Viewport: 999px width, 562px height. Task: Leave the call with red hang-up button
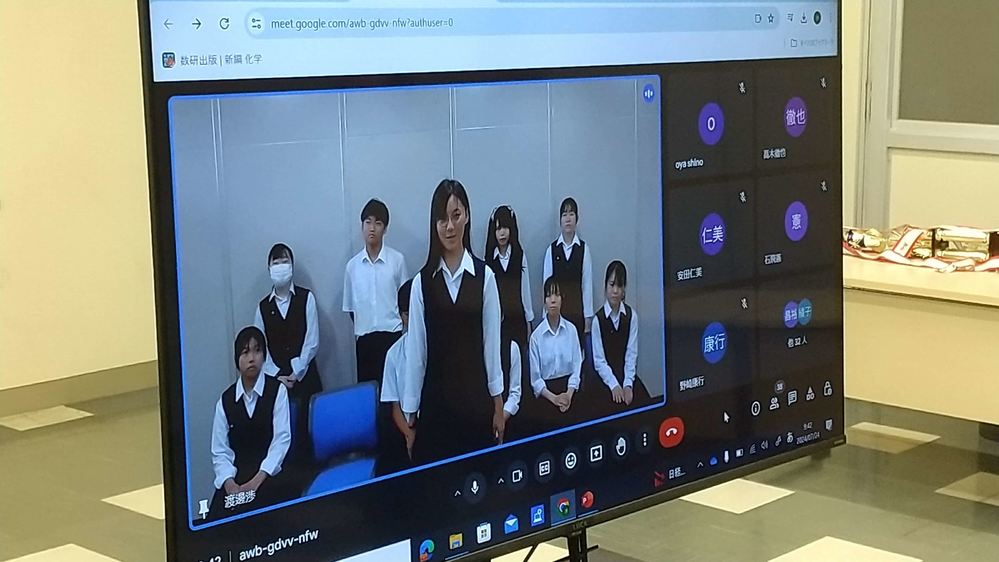pyautogui.click(x=671, y=432)
